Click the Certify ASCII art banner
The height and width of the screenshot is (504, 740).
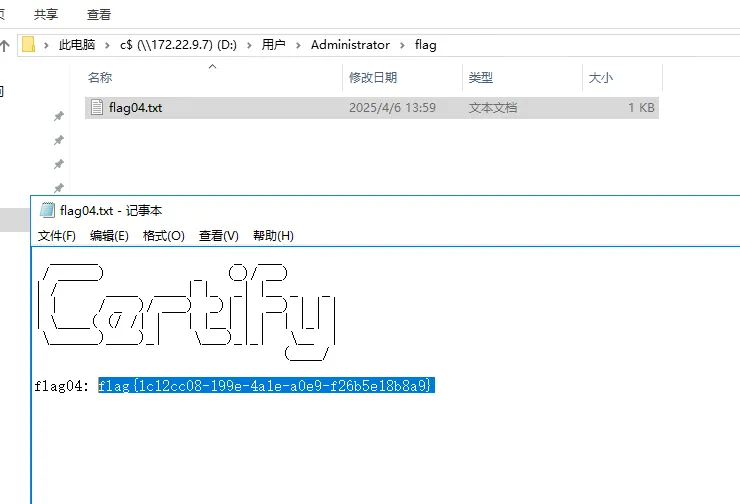pyautogui.click(x=187, y=312)
